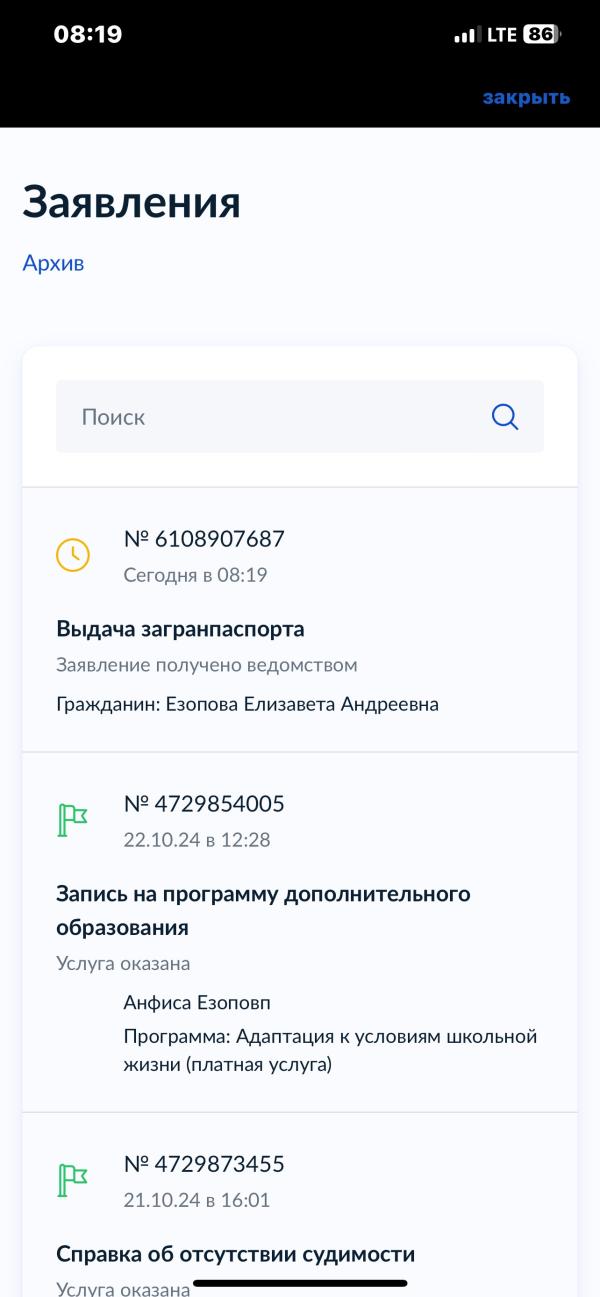Tap the home indicator bar
600x1297 pixels.
(300, 1283)
